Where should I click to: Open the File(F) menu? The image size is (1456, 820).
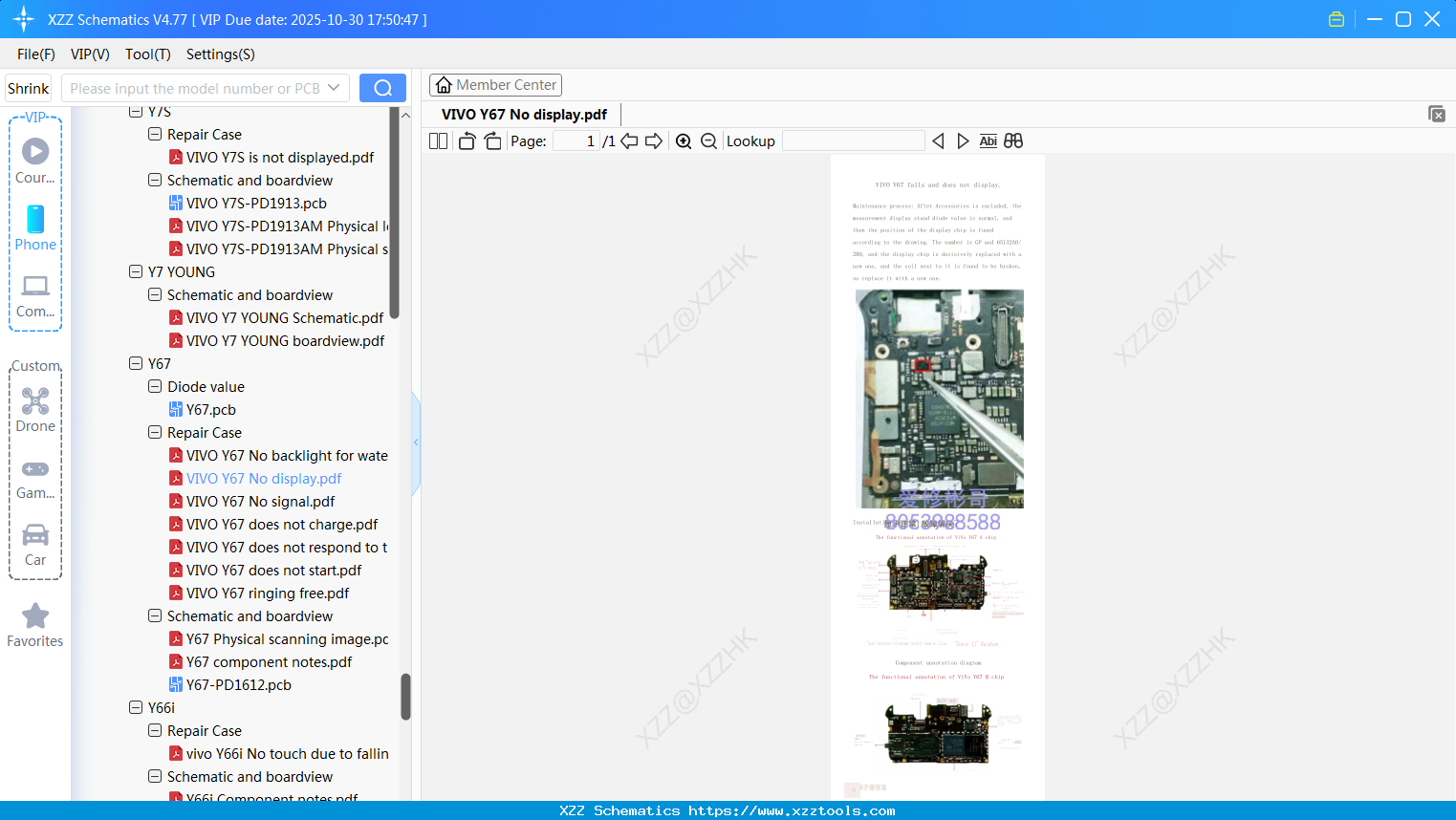click(36, 54)
